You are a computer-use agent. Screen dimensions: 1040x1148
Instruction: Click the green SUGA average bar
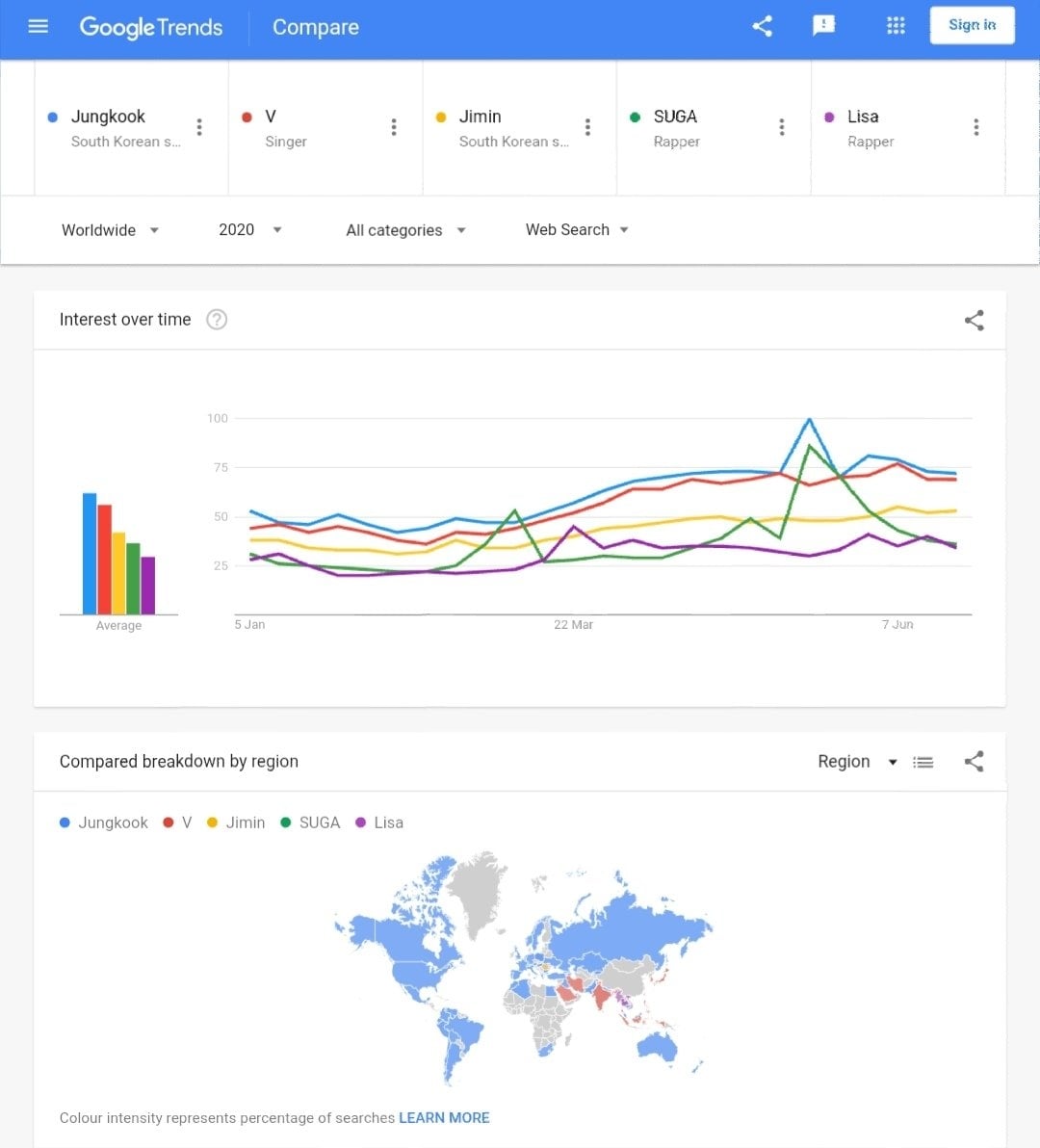133,579
